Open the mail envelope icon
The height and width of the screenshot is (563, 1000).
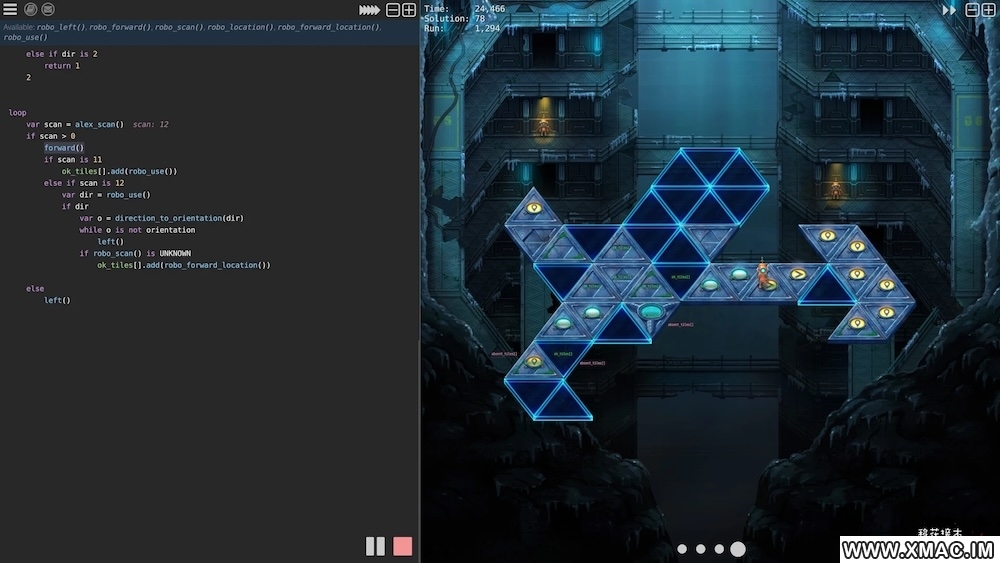pos(47,9)
